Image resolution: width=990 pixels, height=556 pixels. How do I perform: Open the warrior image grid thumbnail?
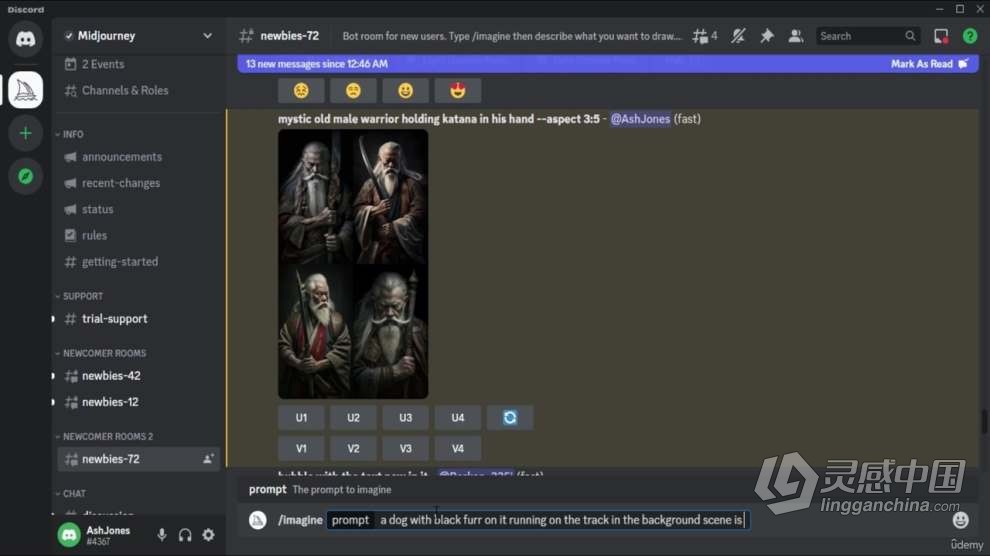[x=353, y=264]
